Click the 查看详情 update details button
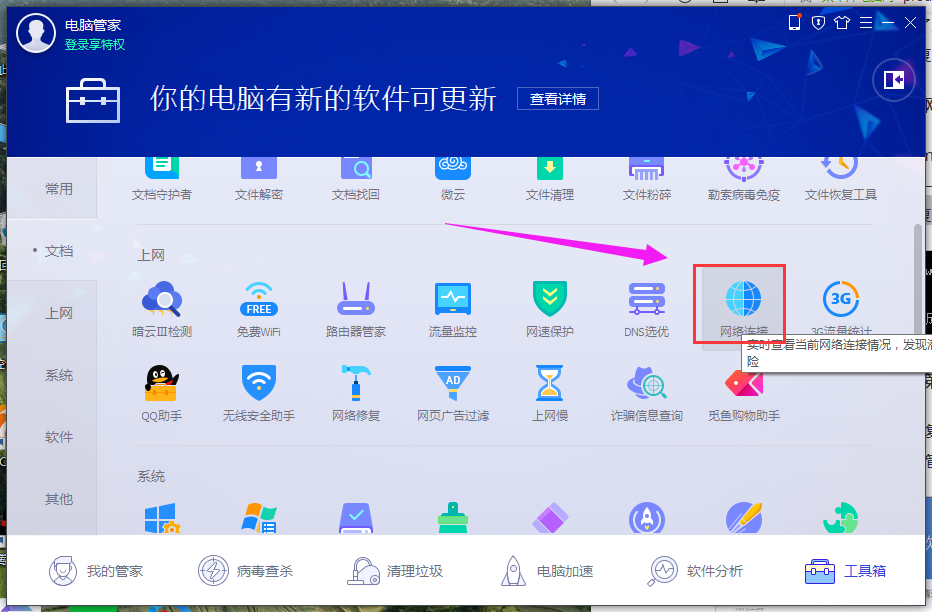Image resolution: width=932 pixels, height=612 pixels. pyautogui.click(x=557, y=98)
